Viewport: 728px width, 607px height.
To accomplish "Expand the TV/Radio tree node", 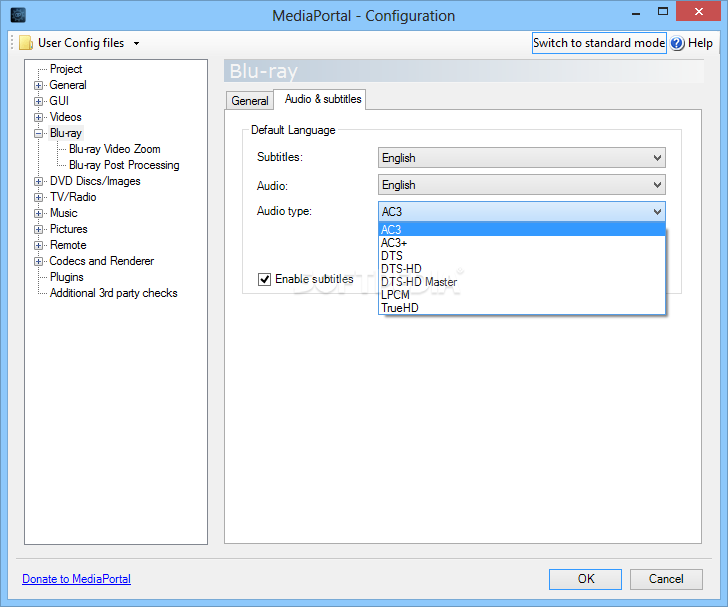I will [39, 197].
